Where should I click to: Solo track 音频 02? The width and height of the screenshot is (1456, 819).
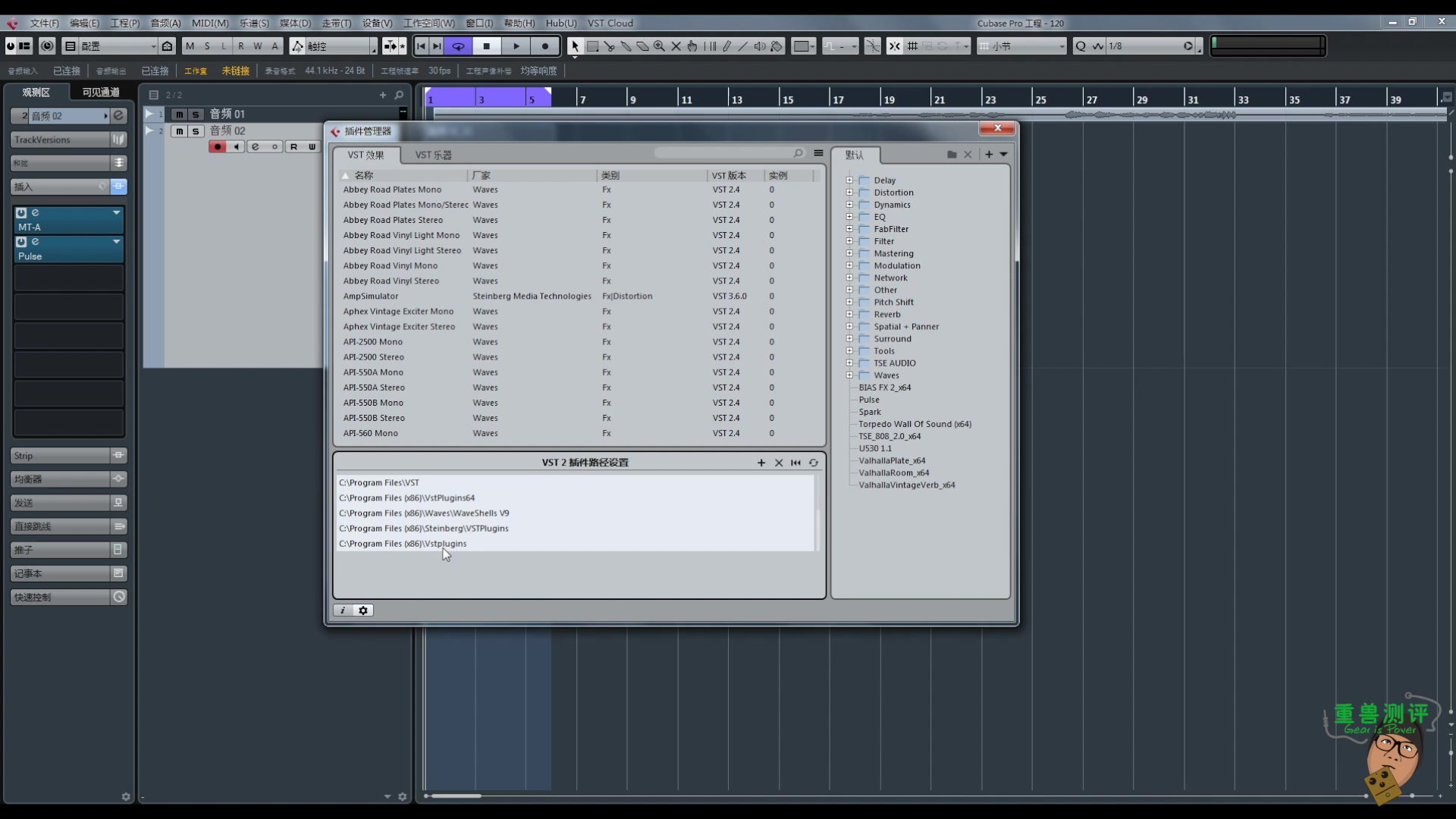click(x=196, y=131)
